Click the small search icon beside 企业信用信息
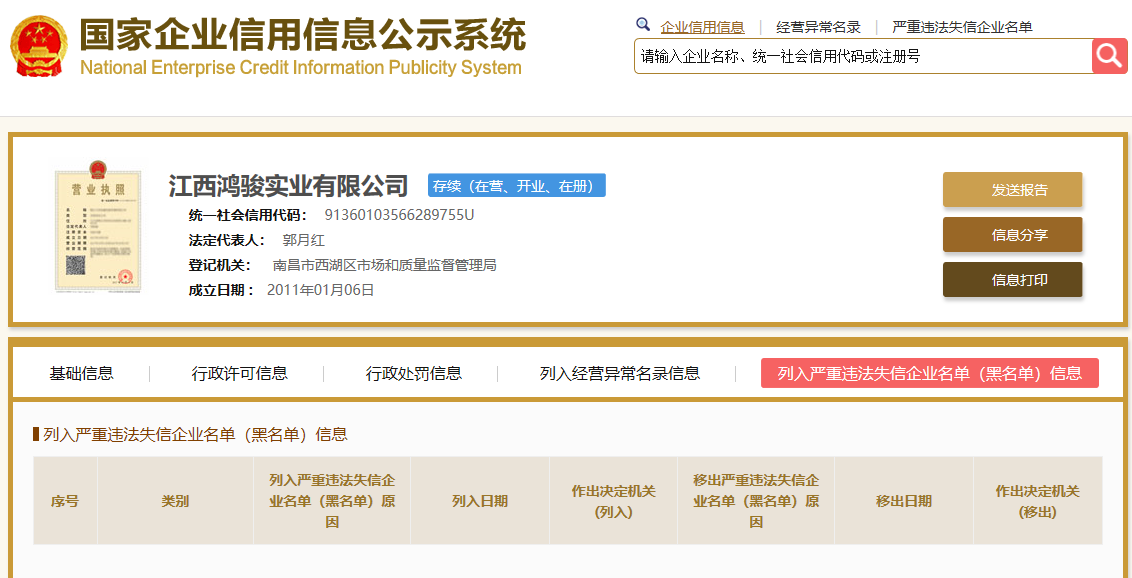 (x=643, y=25)
